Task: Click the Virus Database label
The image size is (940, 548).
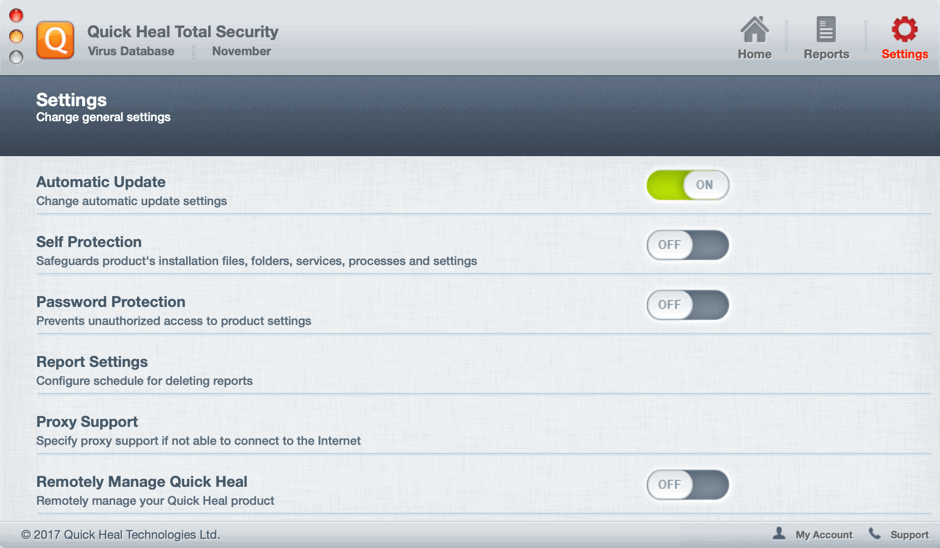Action: pyautogui.click(x=131, y=51)
